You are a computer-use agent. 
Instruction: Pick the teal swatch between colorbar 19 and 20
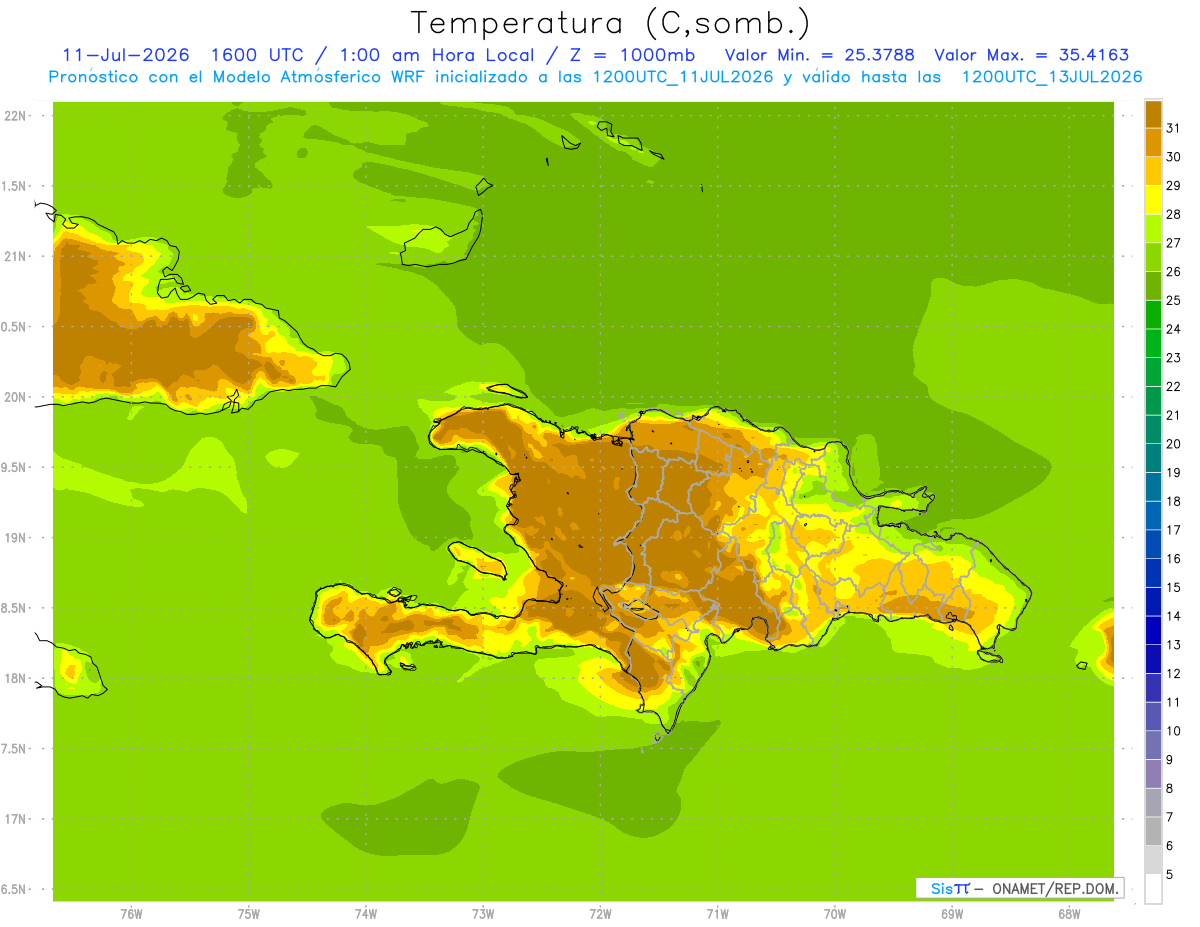pyautogui.click(x=1154, y=458)
